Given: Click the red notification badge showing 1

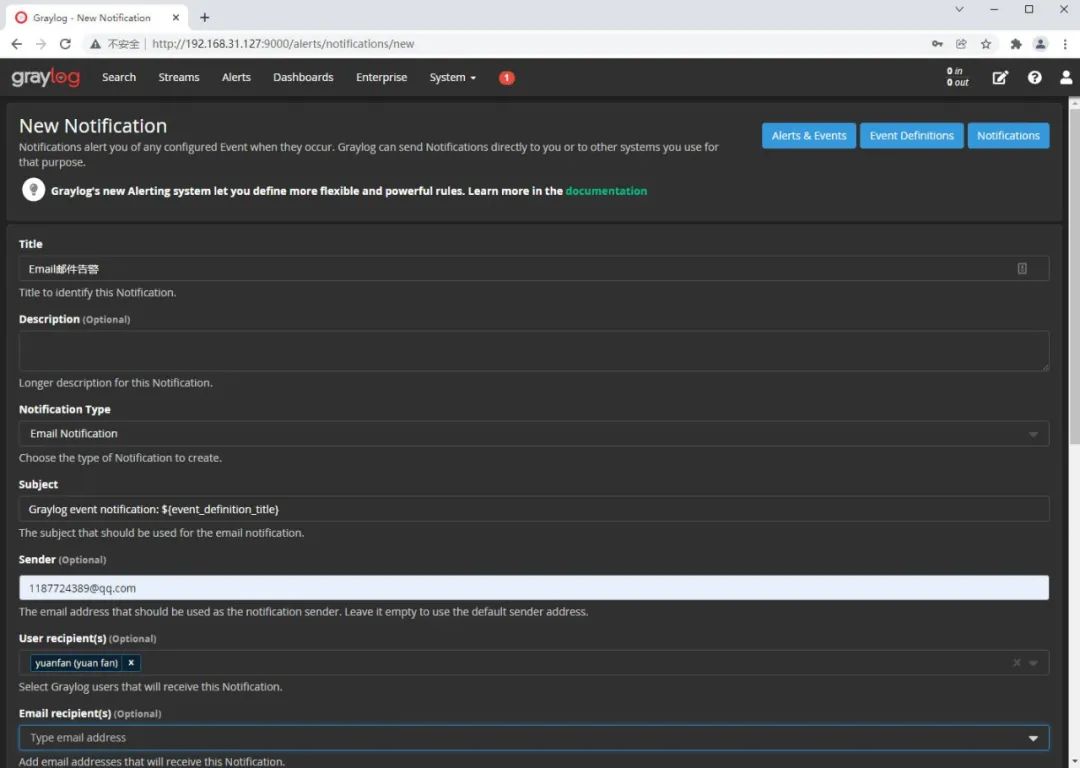Looking at the screenshot, I should point(506,78).
